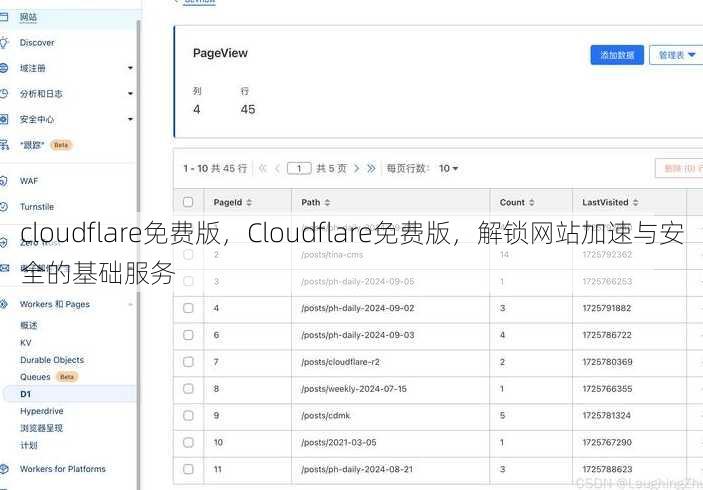Check the row for /posts/2021-03-05
The width and height of the screenshot is (703, 490).
(x=188, y=442)
